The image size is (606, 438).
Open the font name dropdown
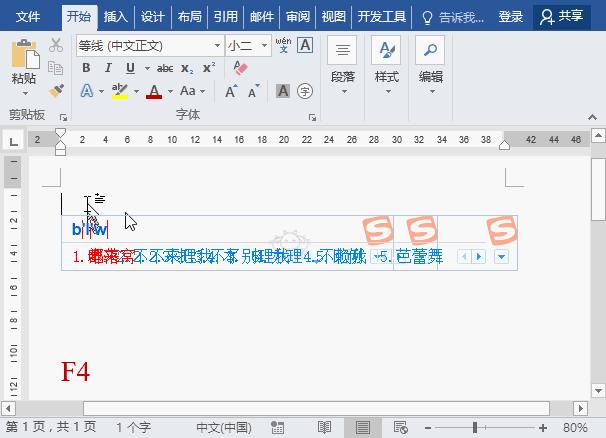218,46
